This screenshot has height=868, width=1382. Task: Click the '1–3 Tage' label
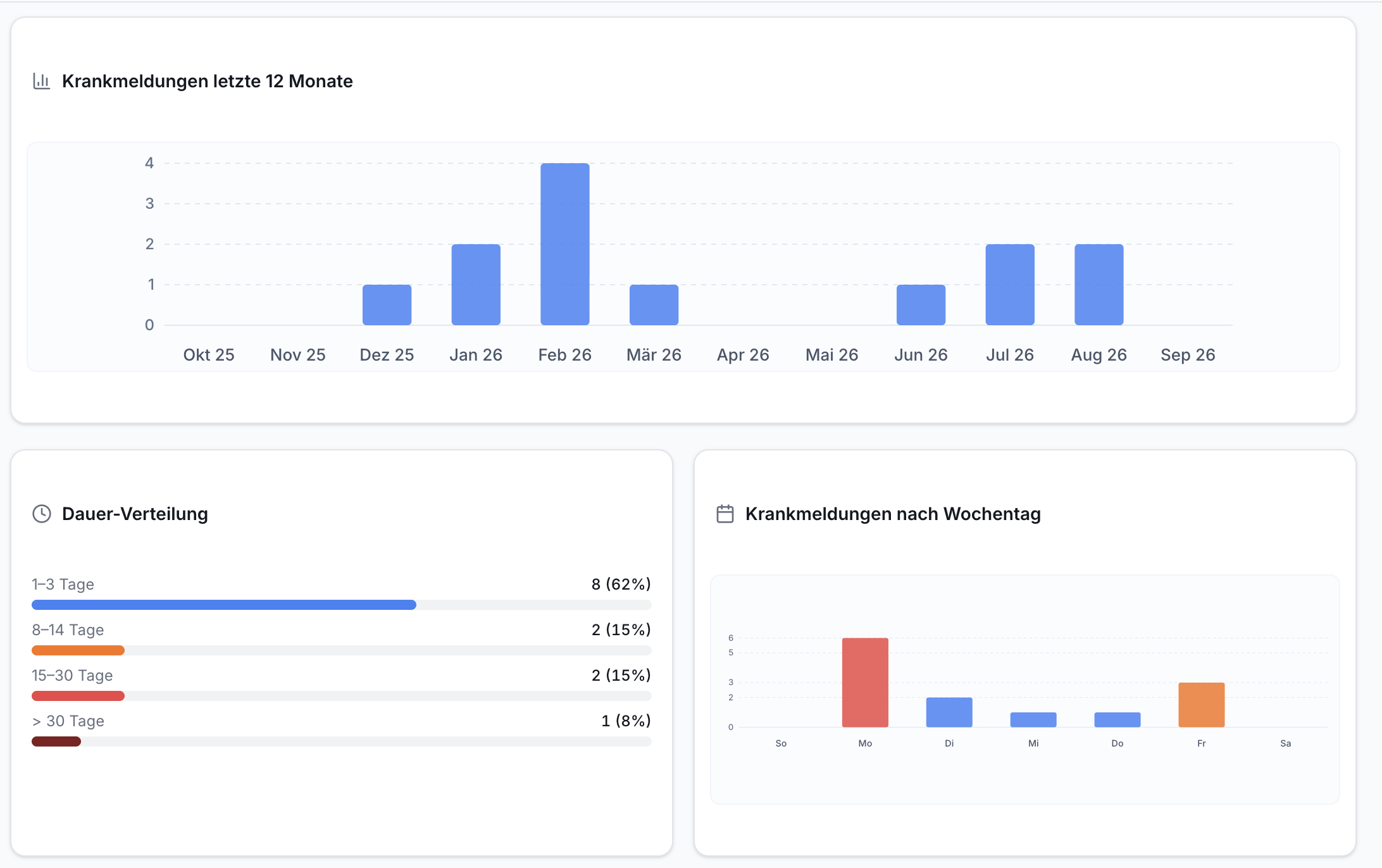click(63, 584)
